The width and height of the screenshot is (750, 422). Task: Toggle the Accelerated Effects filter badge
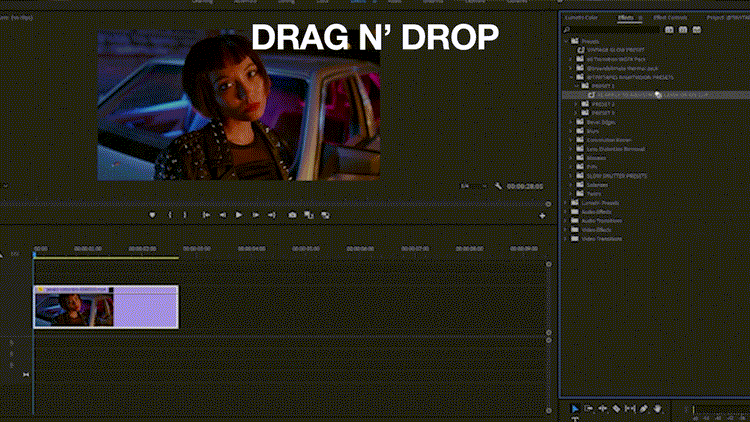[x=669, y=30]
